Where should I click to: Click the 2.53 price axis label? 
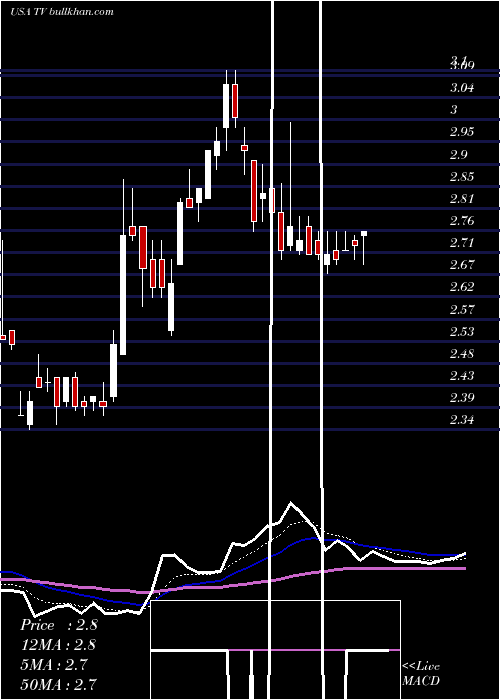pyautogui.click(x=462, y=331)
